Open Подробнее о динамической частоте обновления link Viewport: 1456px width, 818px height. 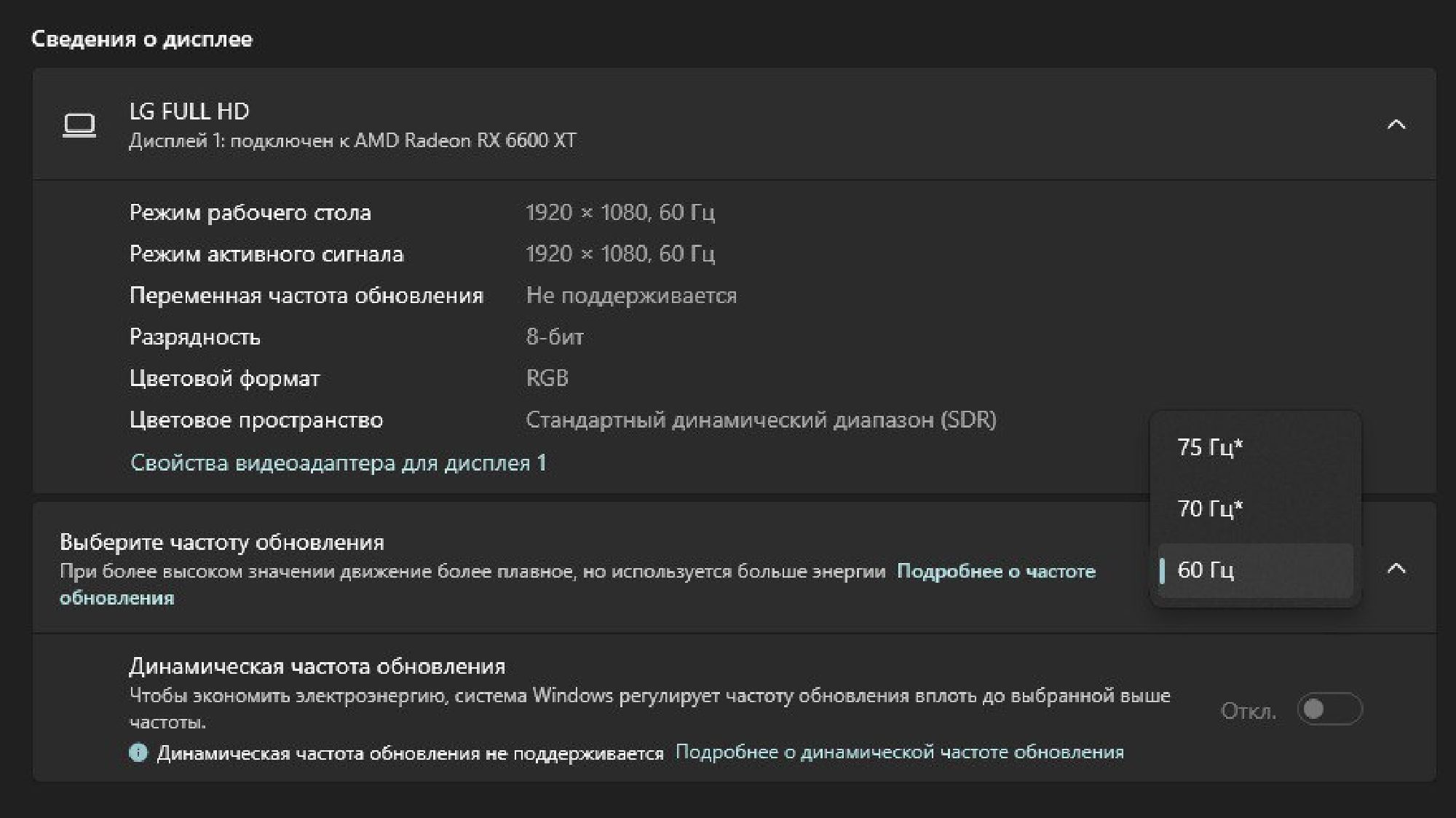point(899,752)
